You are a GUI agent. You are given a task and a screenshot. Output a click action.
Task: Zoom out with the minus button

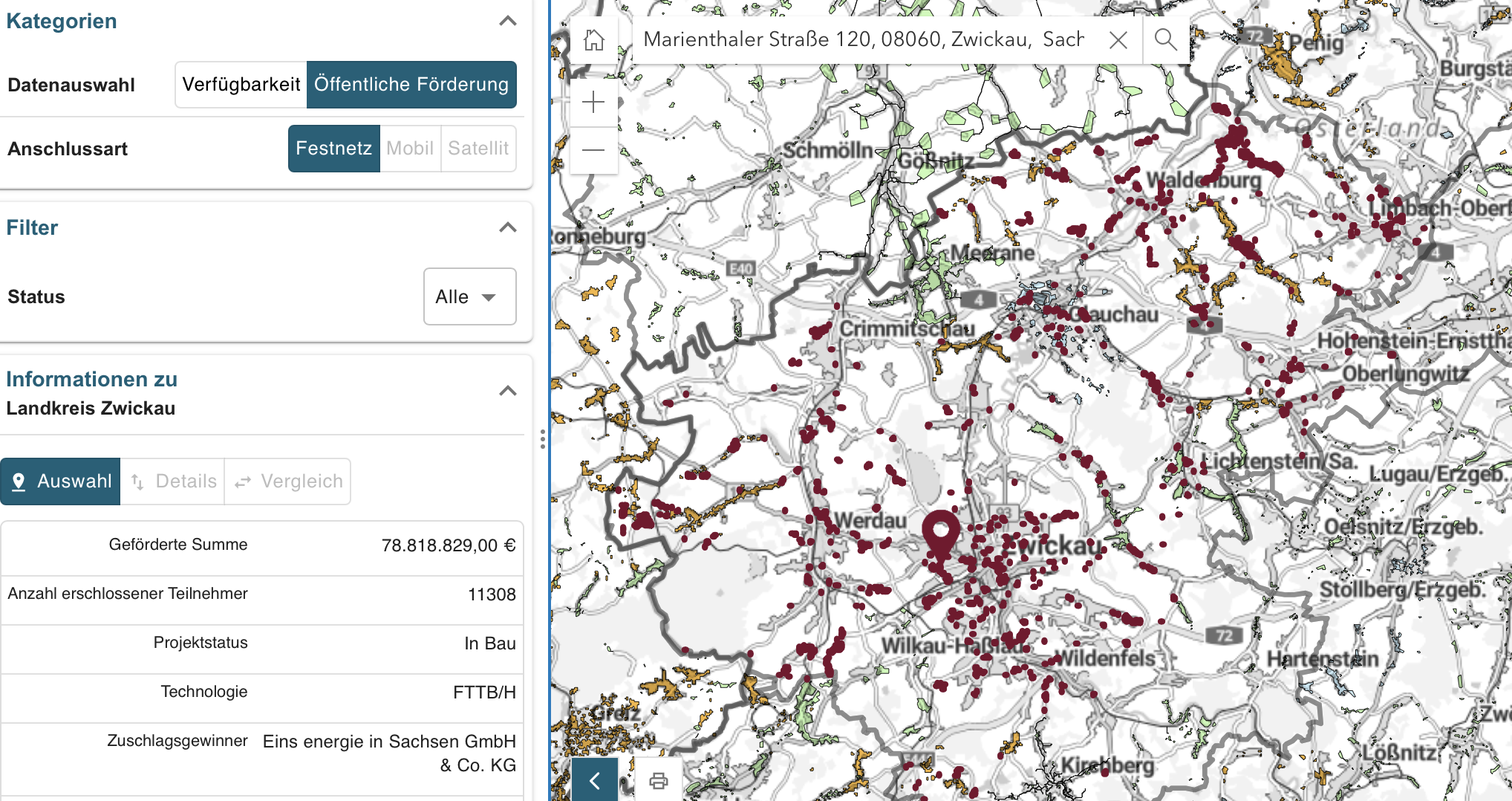click(x=593, y=150)
